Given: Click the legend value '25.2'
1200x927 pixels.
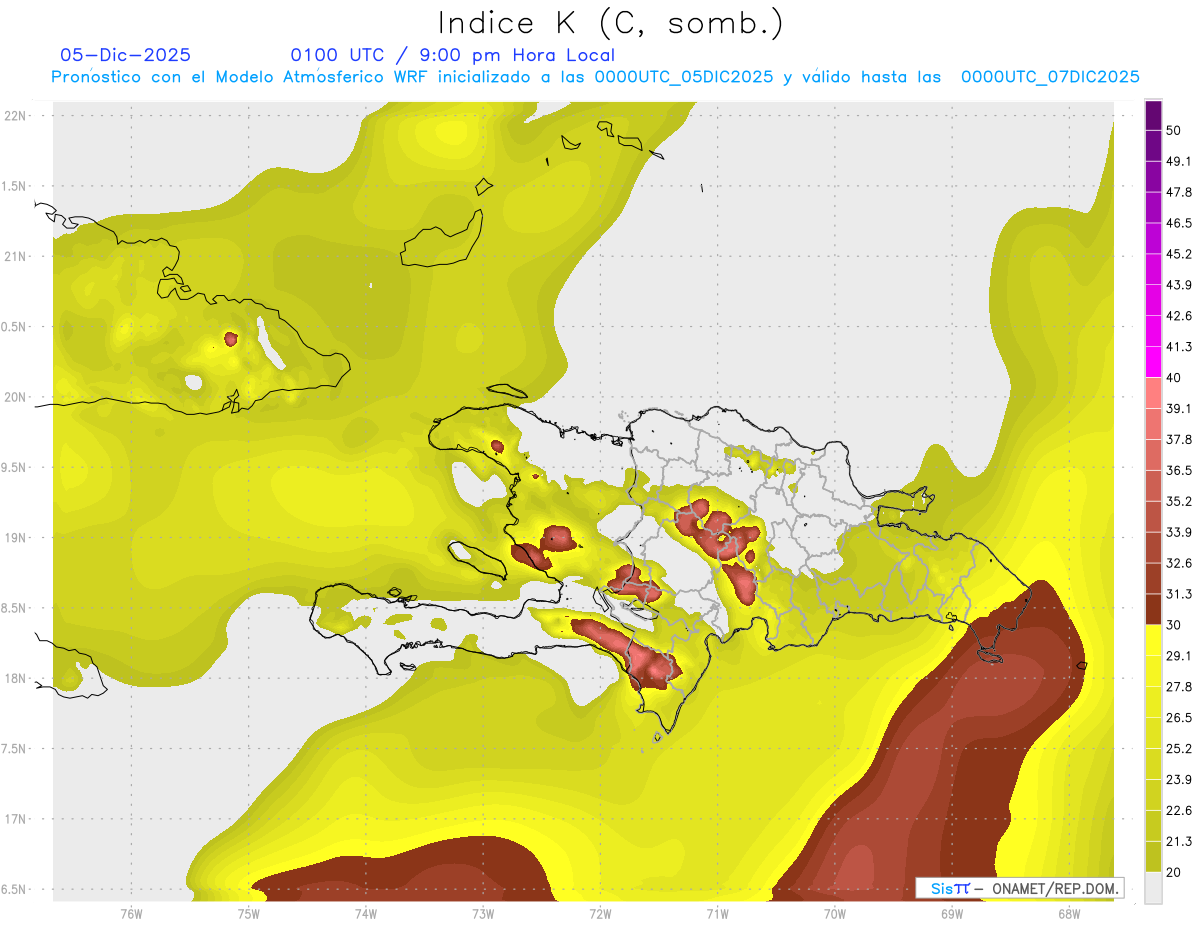Looking at the screenshot, I should [x=1178, y=749].
